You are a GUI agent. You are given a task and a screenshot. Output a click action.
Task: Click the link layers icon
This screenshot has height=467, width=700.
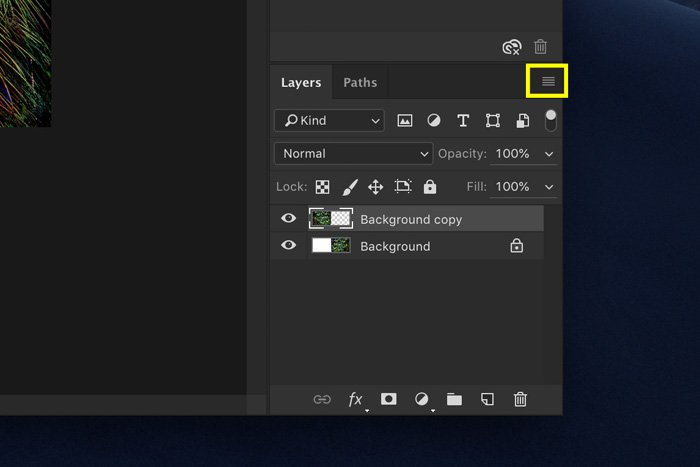point(322,399)
